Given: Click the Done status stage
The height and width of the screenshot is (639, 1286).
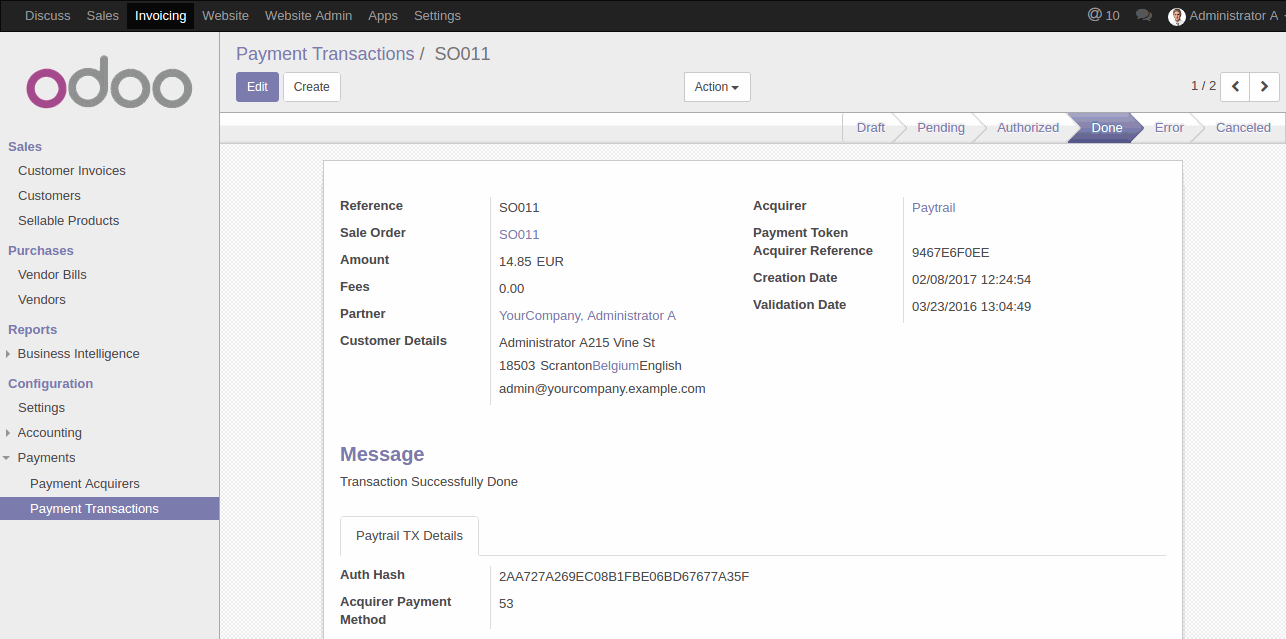Looking at the screenshot, I should click(1107, 128).
